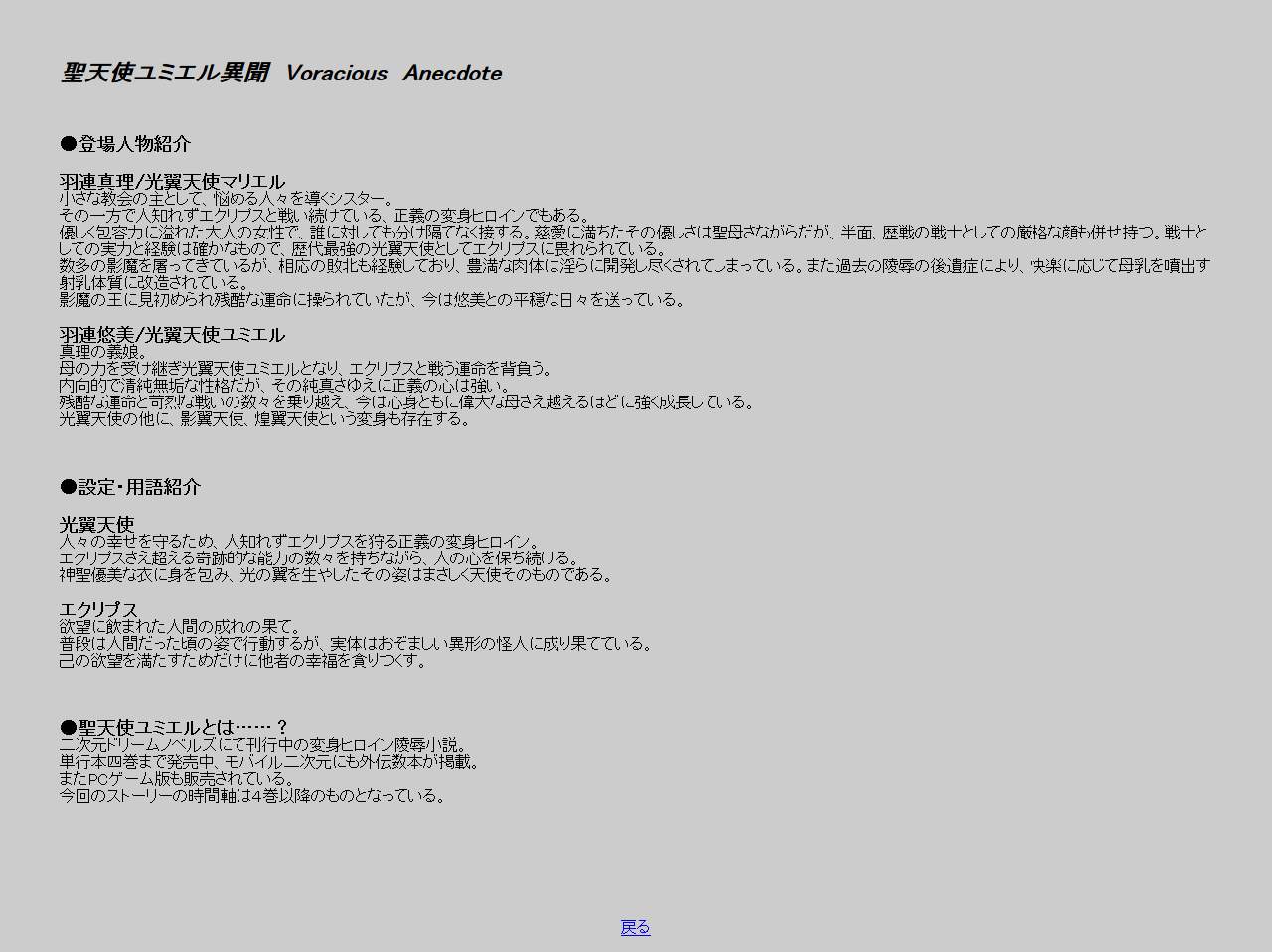
Task: Click the word Voracious in the title
Action: [x=336, y=74]
